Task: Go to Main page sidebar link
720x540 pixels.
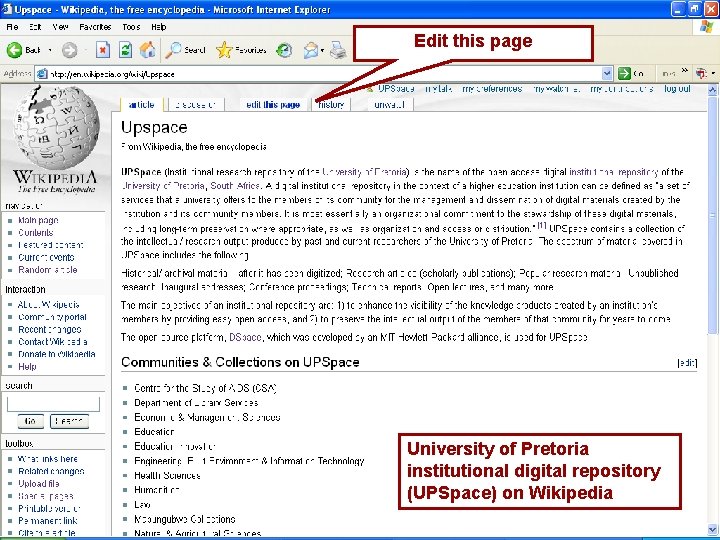Action: click(38, 220)
